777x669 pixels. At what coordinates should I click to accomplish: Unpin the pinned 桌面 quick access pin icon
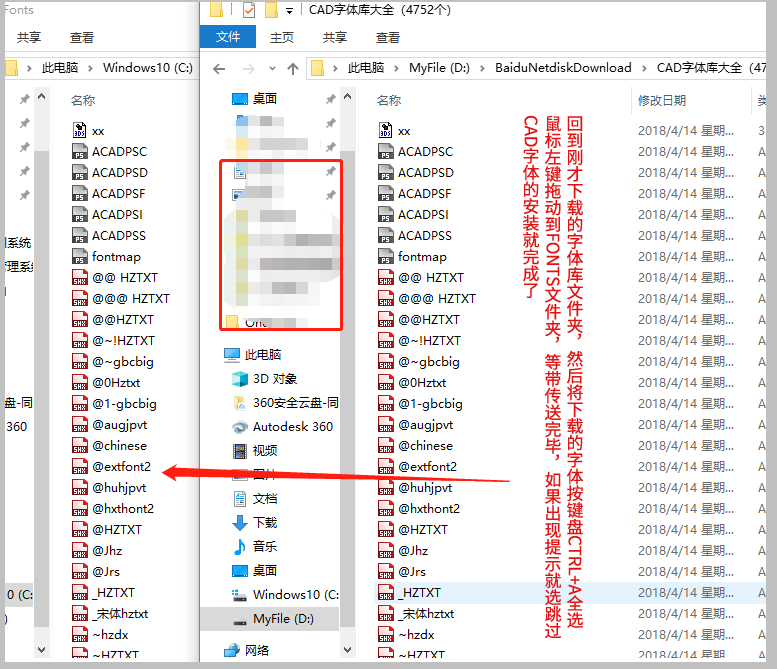click(331, 99)
